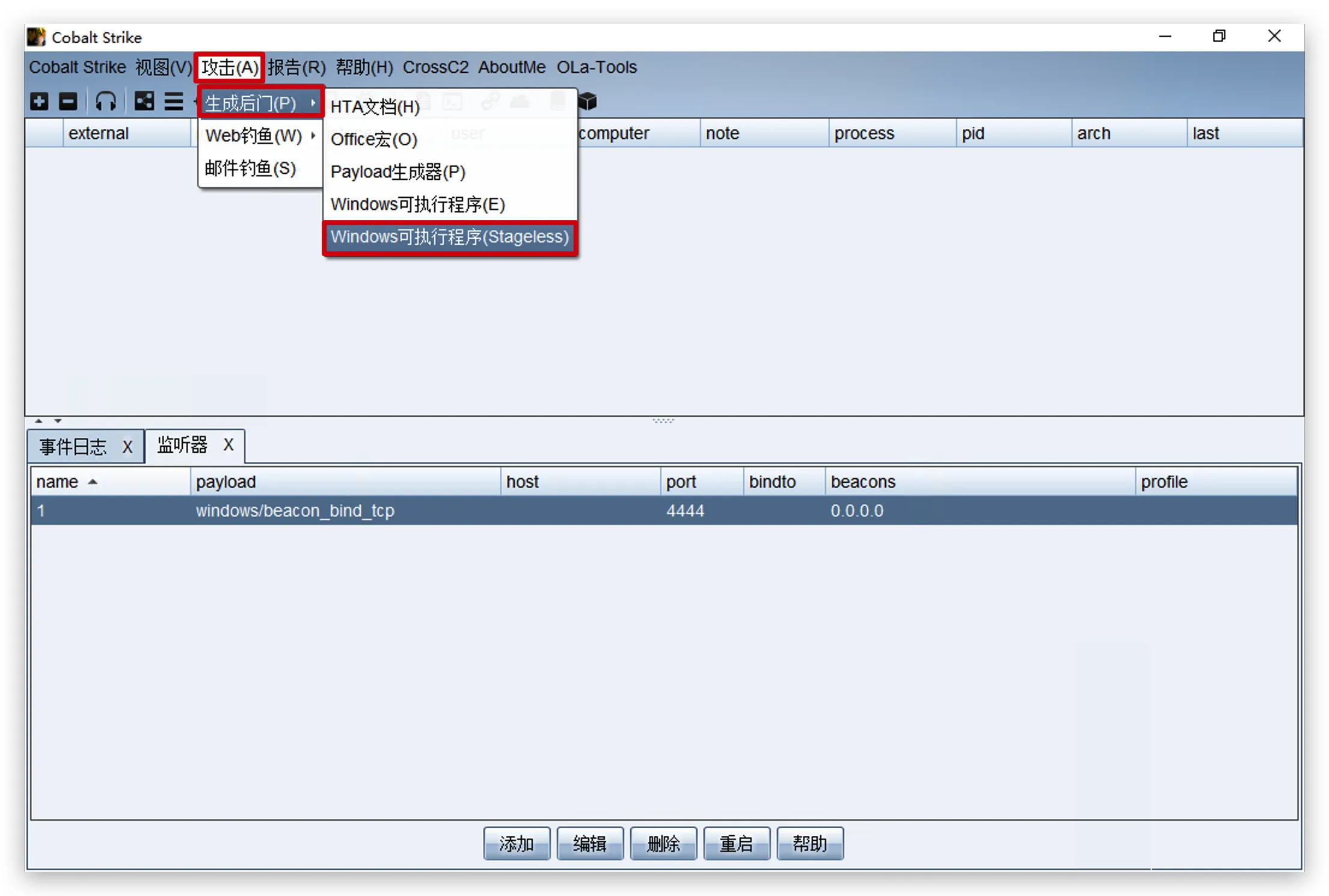Click the plus connect icon in toolbar
This screenshot has height=896, width=1329.
tap(39, 101)
